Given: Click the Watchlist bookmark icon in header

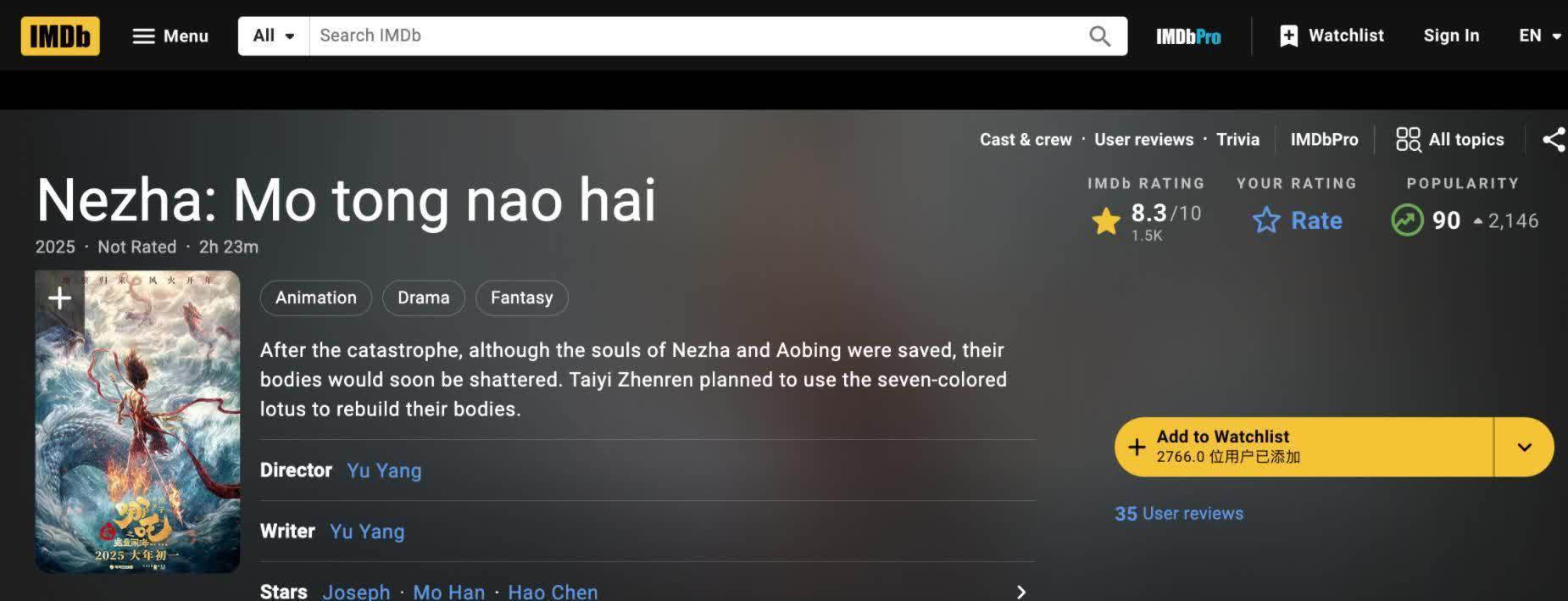Looking at the screenshot, I should [1288, 36].
